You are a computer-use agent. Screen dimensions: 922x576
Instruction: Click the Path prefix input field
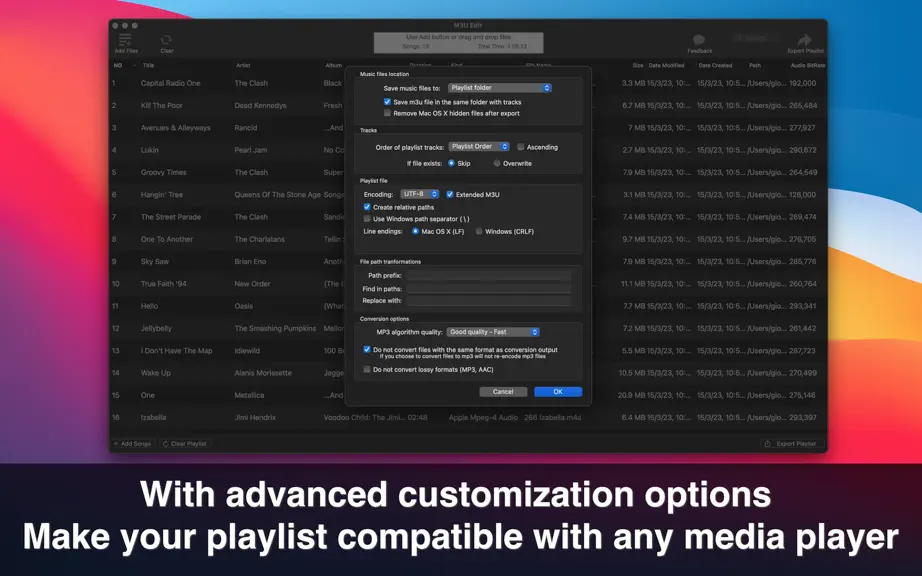(x=489, y=275)
